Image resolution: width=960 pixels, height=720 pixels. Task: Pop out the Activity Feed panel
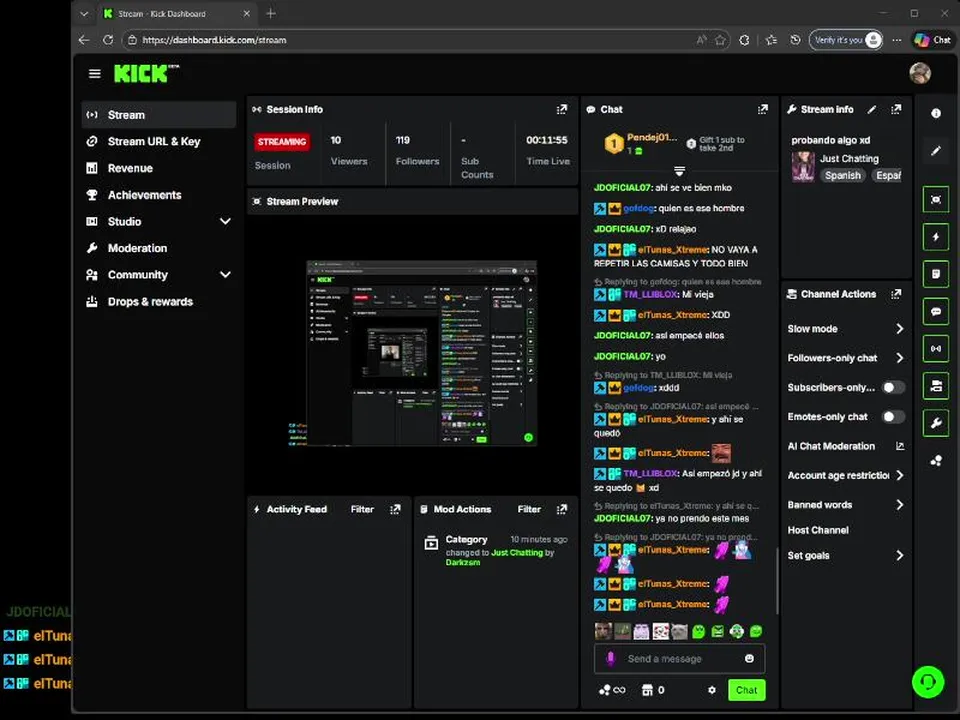396,509
